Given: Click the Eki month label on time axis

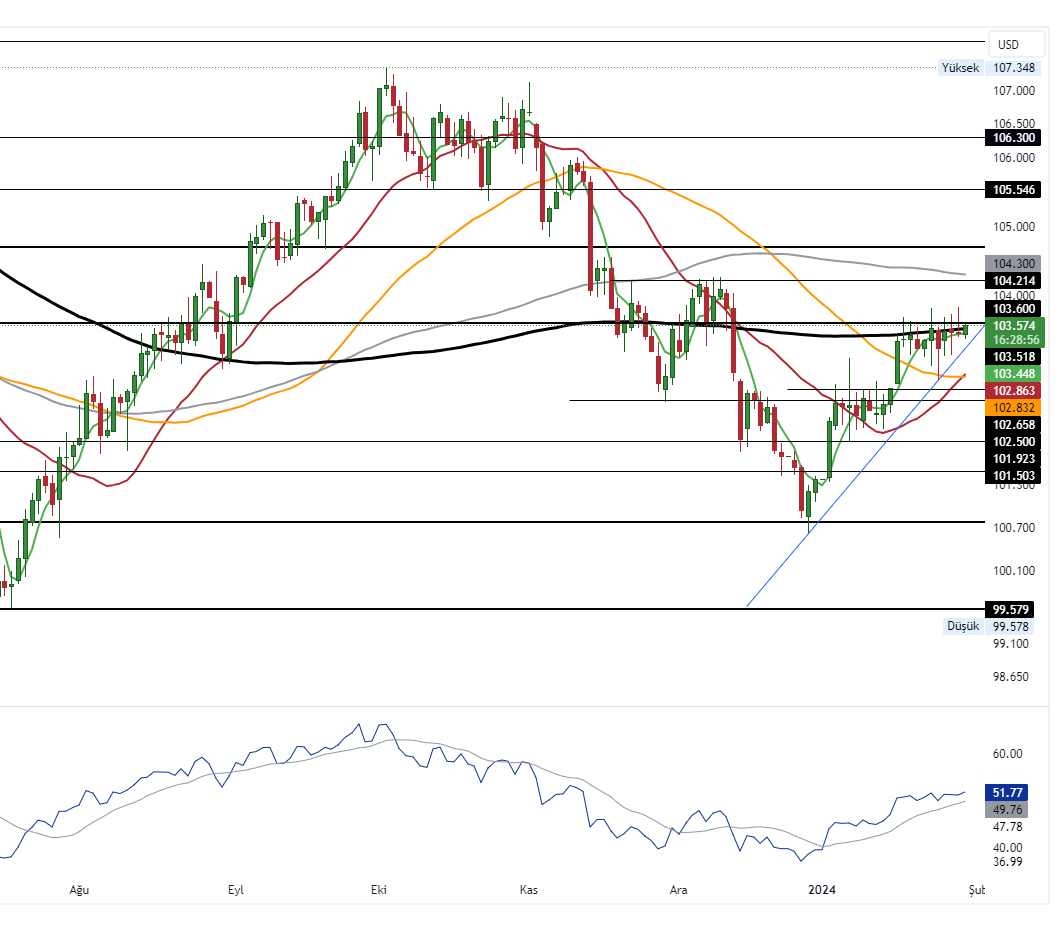Looking at the screenshot, I should [377, 888].
